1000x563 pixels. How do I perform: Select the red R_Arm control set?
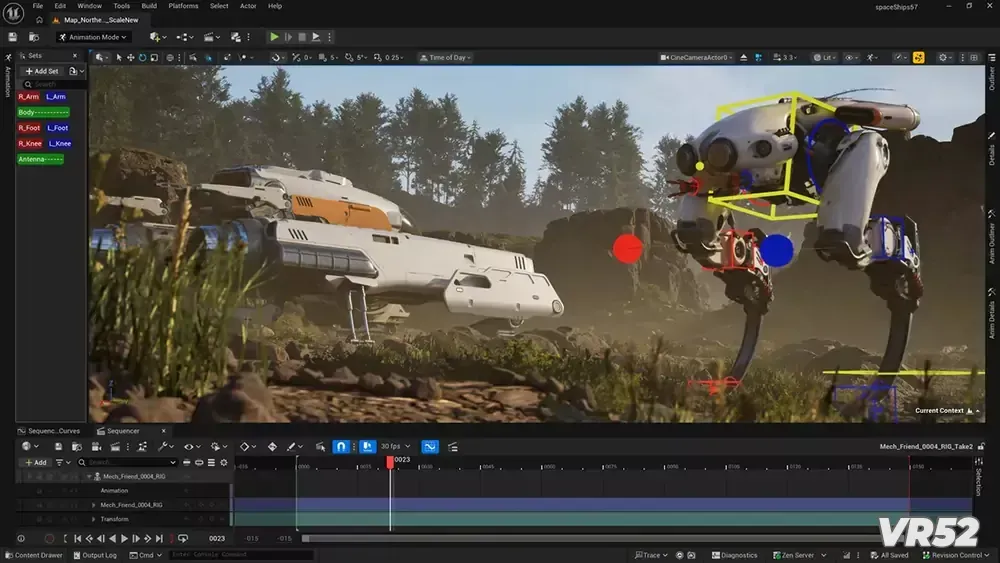[x=29, y=97]
